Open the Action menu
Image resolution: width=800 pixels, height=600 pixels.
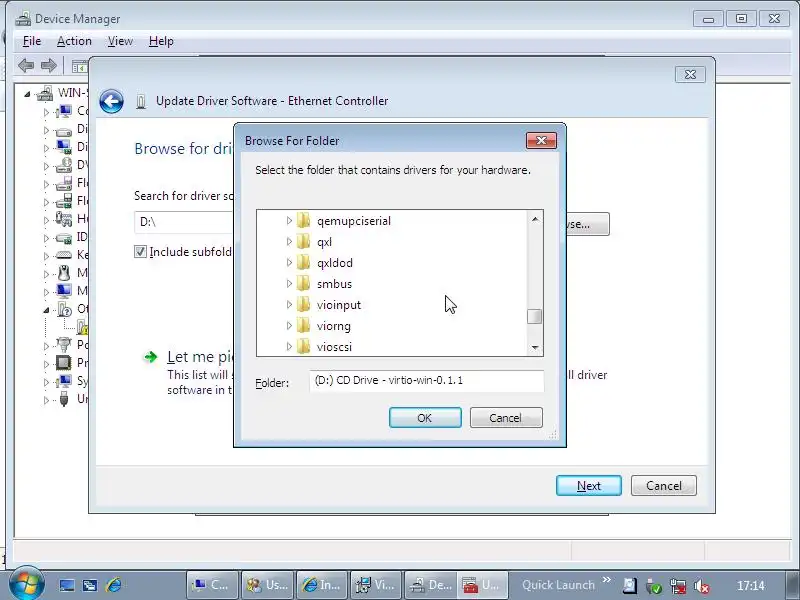pyautogui.click(x=74, y=41)
